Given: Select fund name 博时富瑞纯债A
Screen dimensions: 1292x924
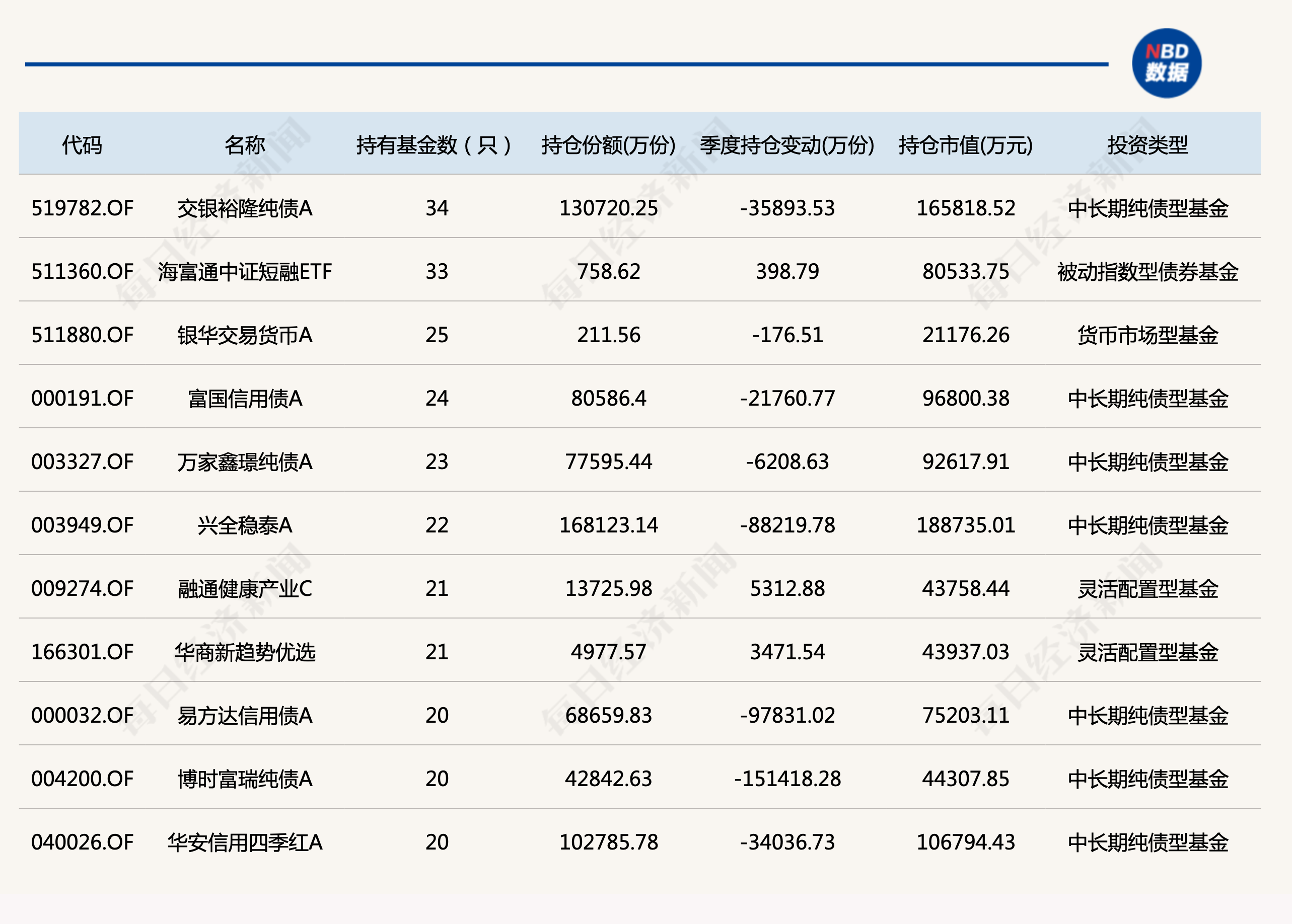Looking at the screenshot, I should coord(245,779).
